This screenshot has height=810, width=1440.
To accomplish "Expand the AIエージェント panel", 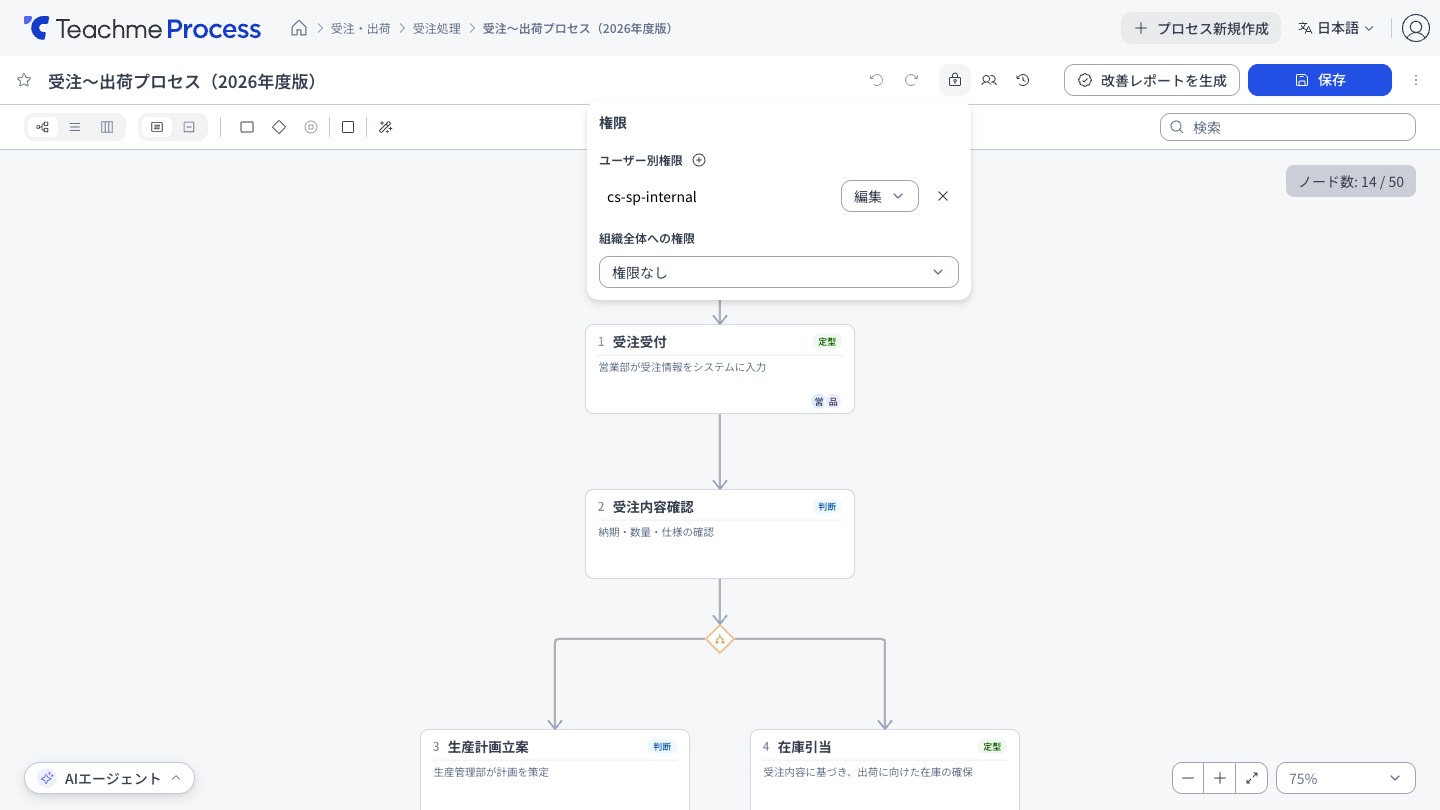I will pos(110,778).
